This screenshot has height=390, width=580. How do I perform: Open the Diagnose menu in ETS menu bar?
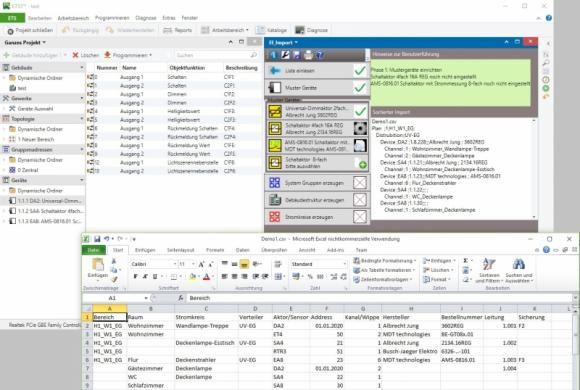coord(146,18)
